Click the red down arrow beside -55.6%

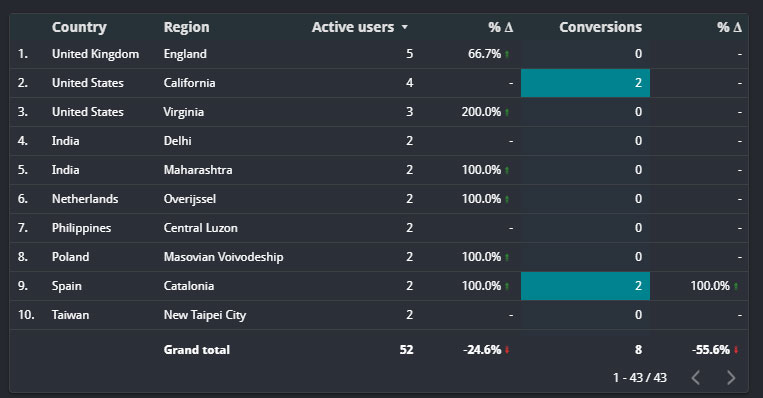736,350
